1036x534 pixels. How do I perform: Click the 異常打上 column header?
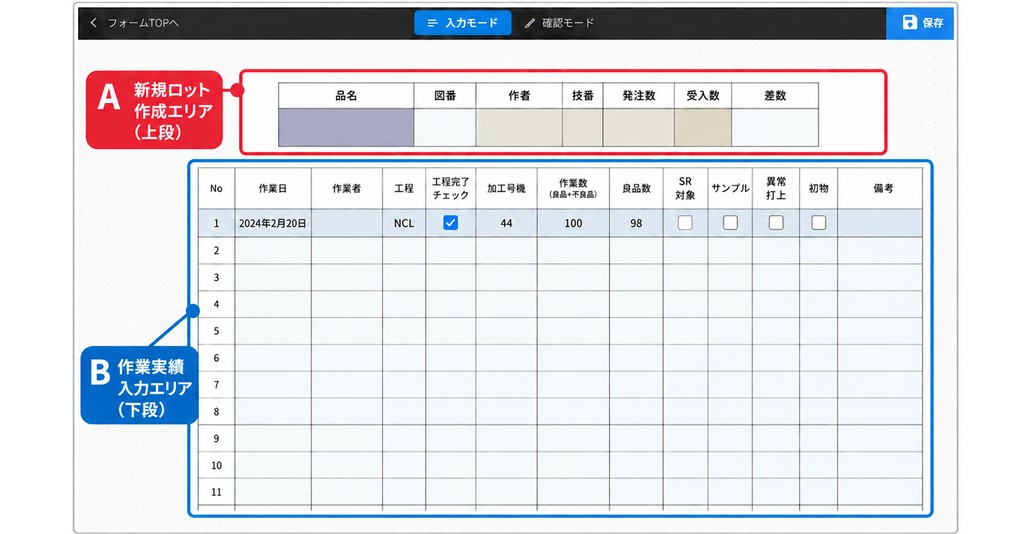tap(776, 188)
